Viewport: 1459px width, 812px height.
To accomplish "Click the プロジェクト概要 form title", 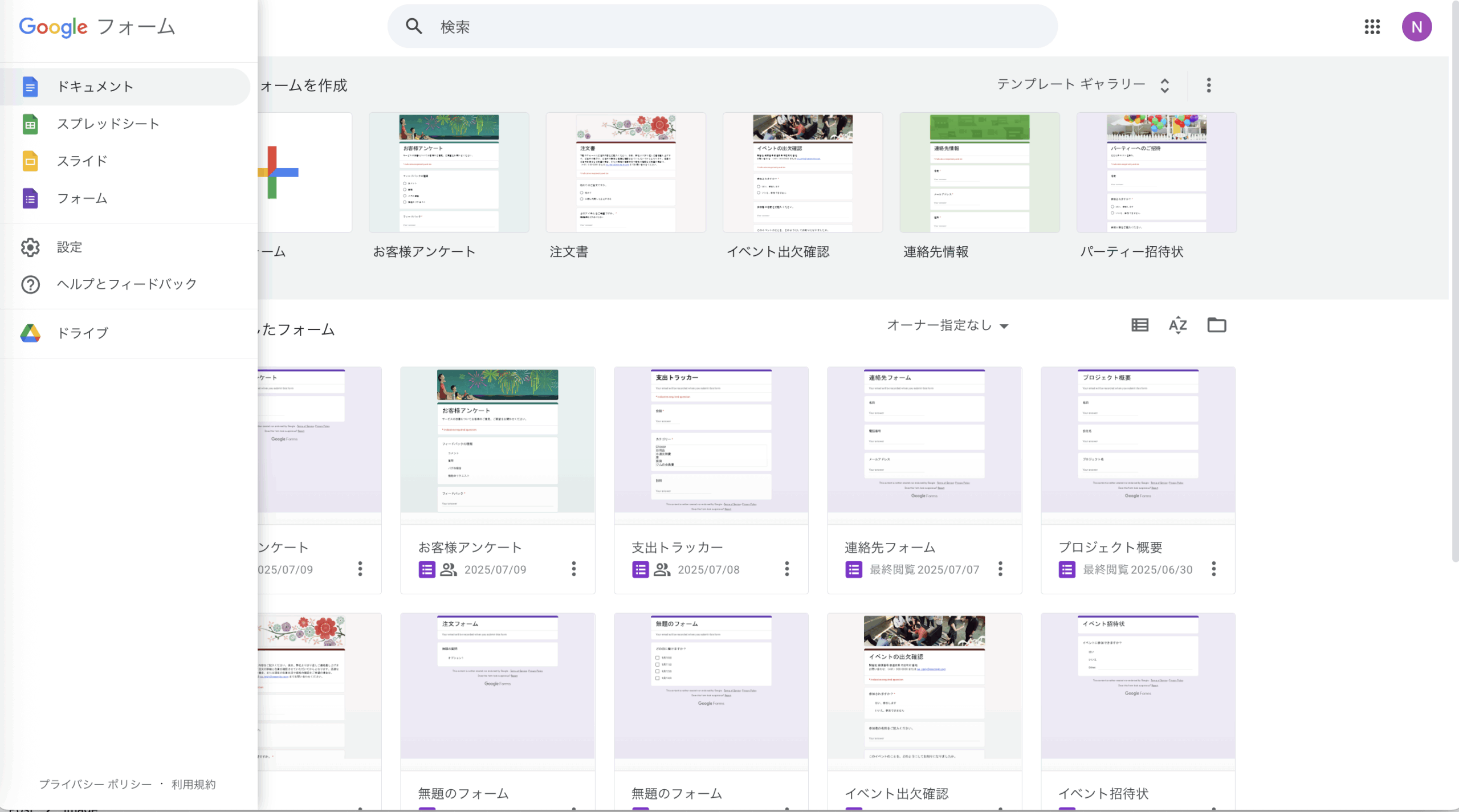I will (x=1110, y=548).
